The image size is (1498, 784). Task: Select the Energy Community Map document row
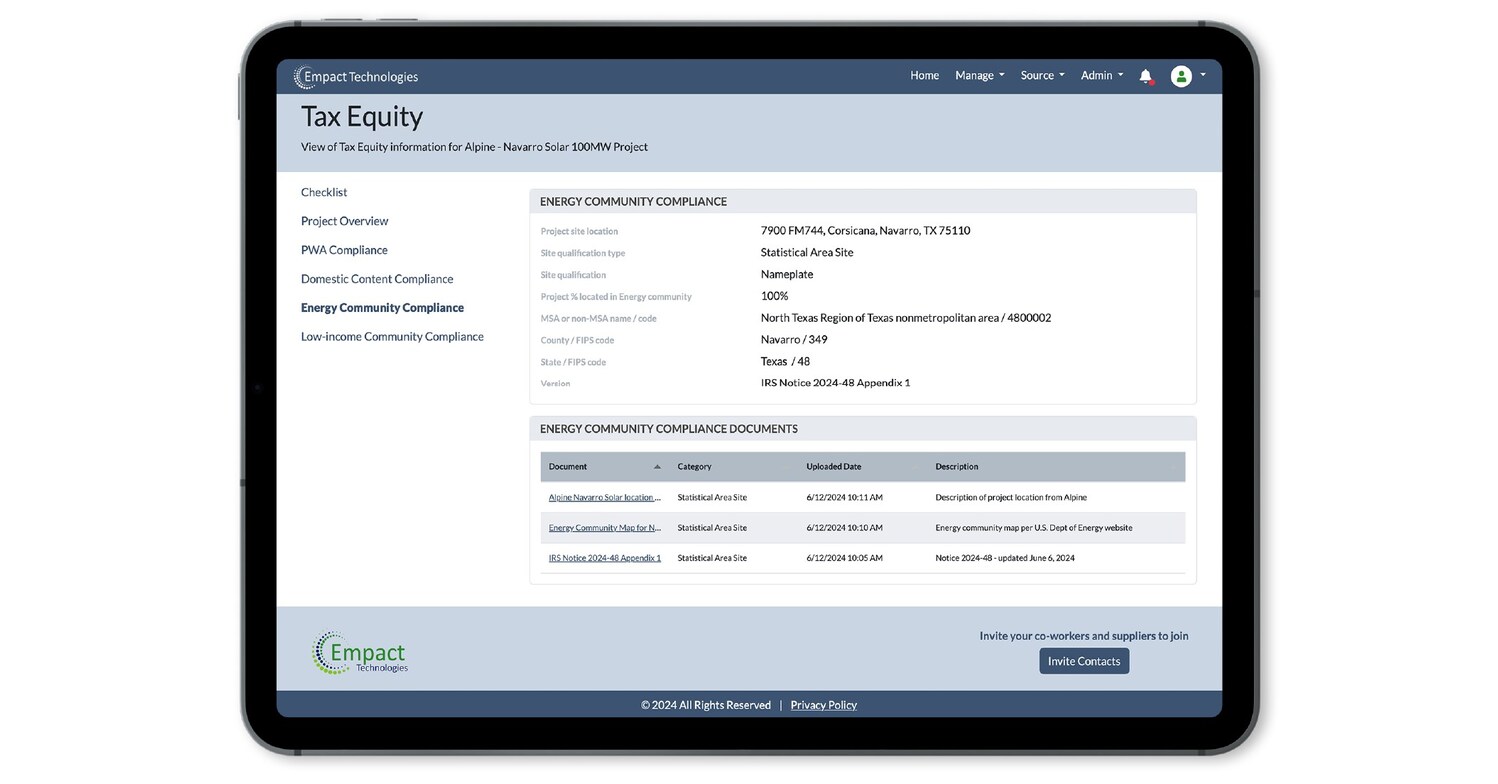(x=604, y=527)
